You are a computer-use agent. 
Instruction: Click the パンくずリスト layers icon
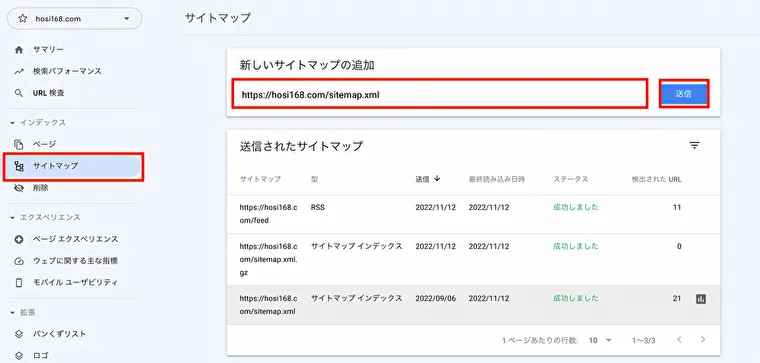19,334
